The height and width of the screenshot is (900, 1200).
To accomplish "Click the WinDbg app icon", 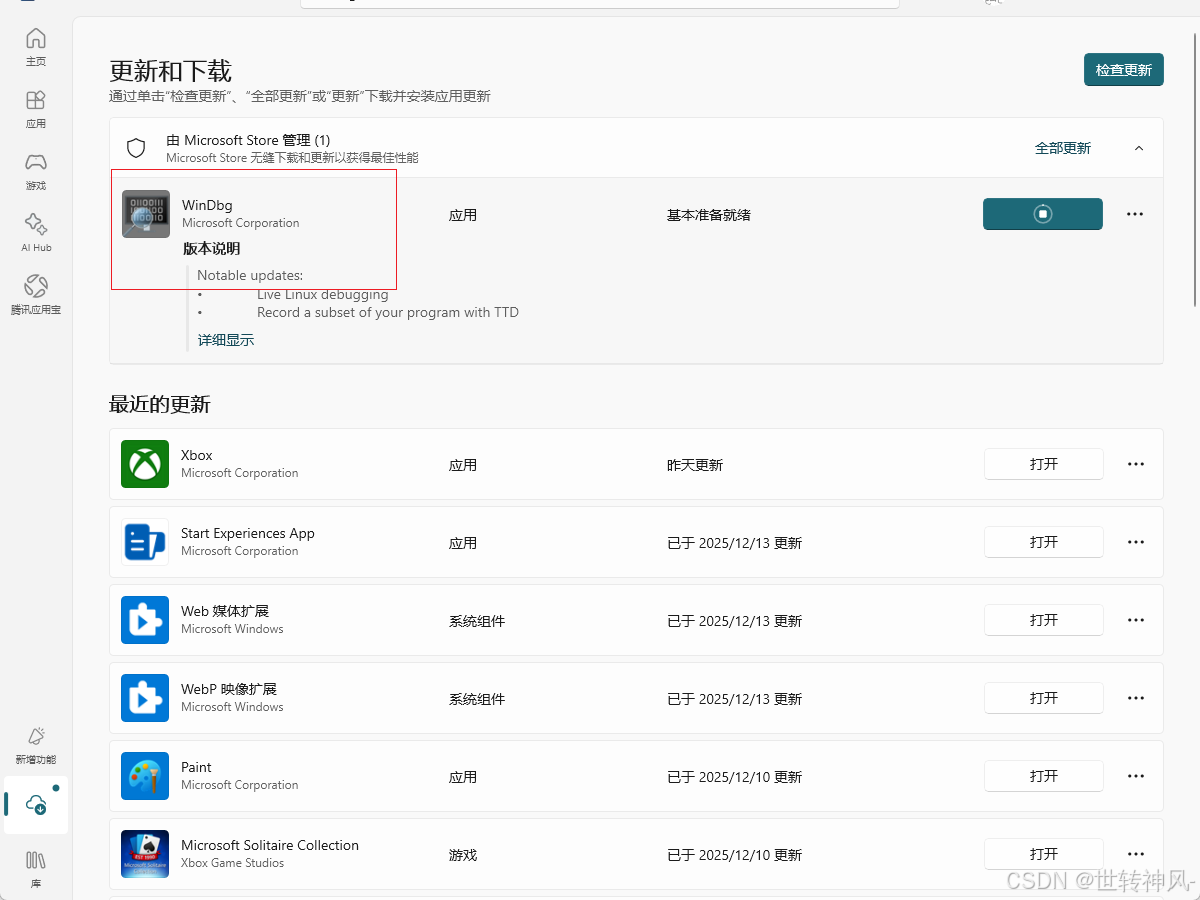I will click(146, 214).
